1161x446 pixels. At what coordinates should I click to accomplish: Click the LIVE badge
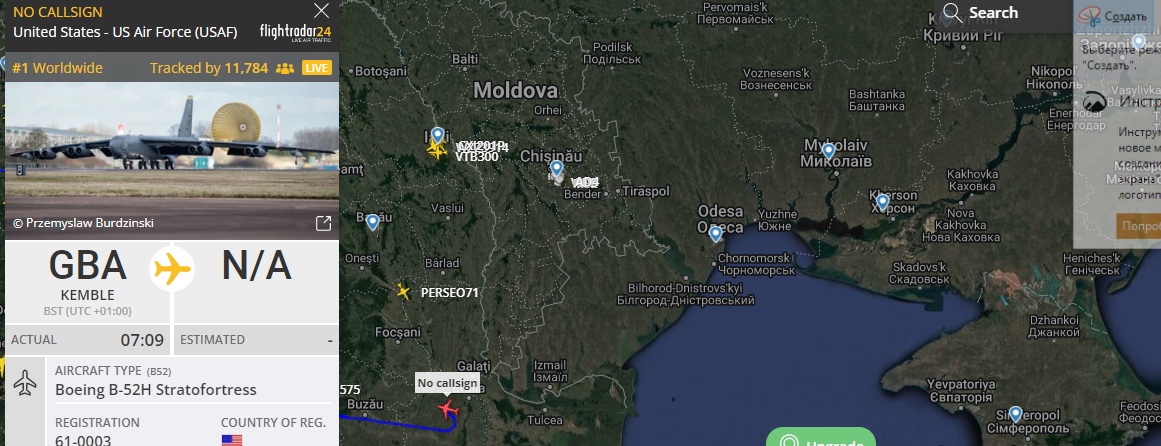pyautogui.click(x=316, y=68)
